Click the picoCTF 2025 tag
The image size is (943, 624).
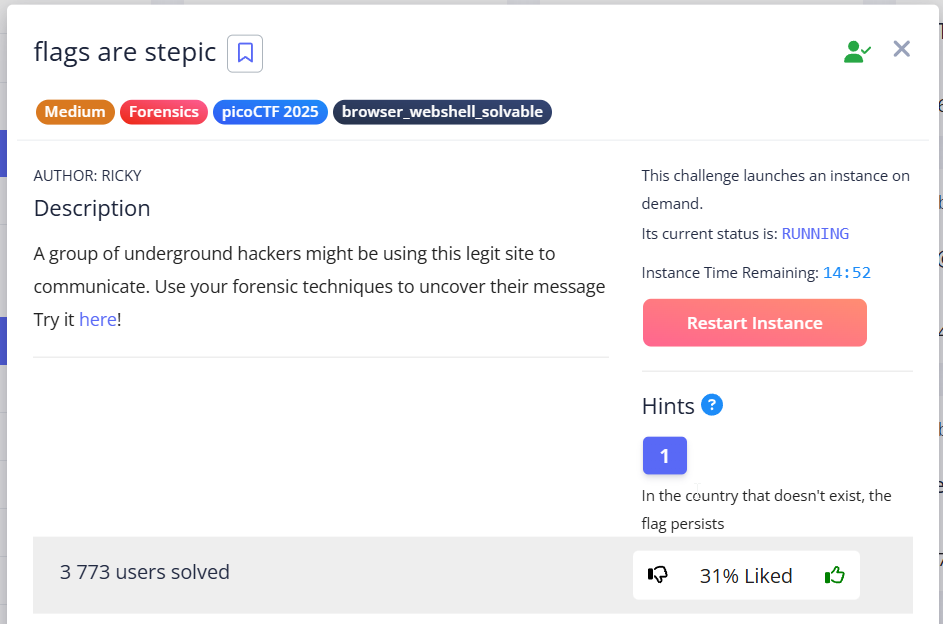click(270, 112)
